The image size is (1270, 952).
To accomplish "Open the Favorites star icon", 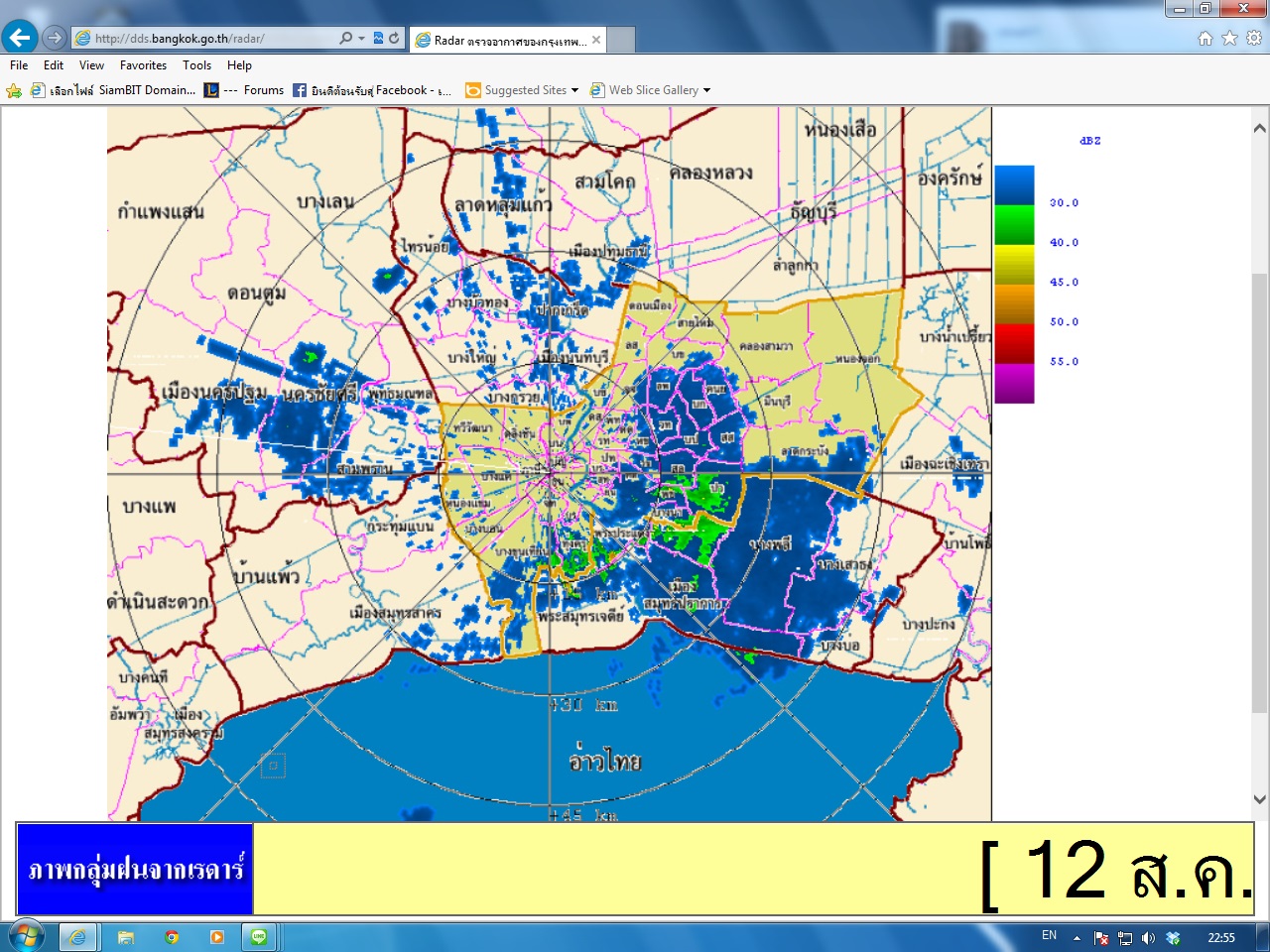I will (x=1229, y=38).
